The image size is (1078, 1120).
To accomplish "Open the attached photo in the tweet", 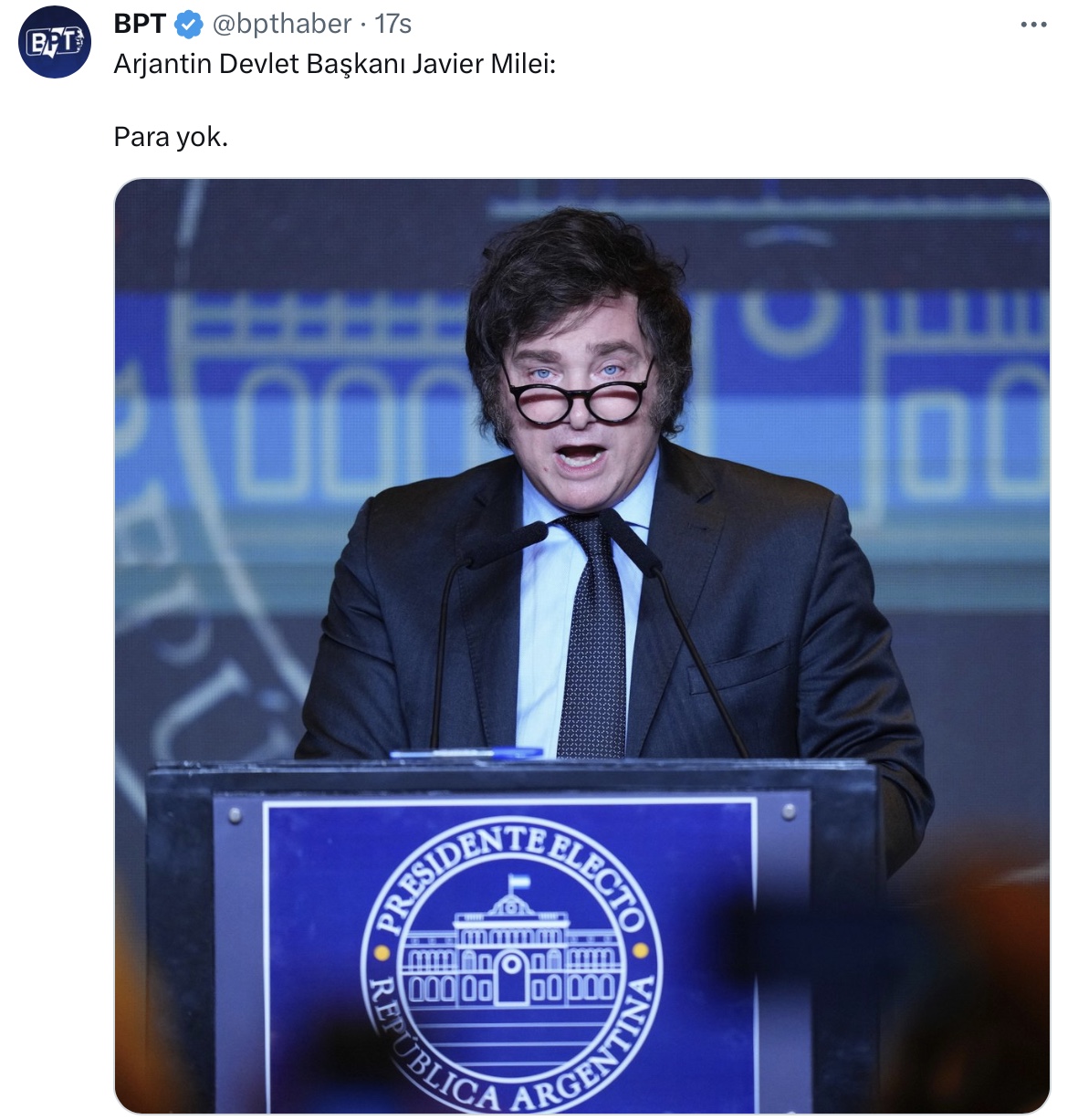I will (x=582, y=645).
